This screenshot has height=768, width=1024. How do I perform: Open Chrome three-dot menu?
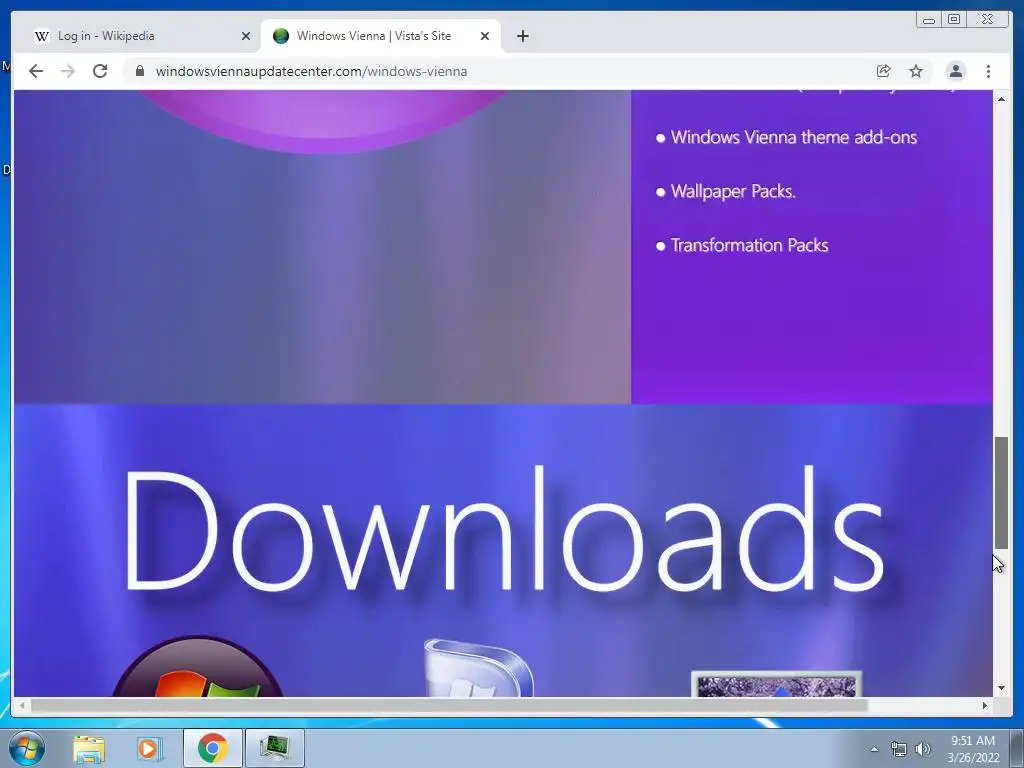988,71
